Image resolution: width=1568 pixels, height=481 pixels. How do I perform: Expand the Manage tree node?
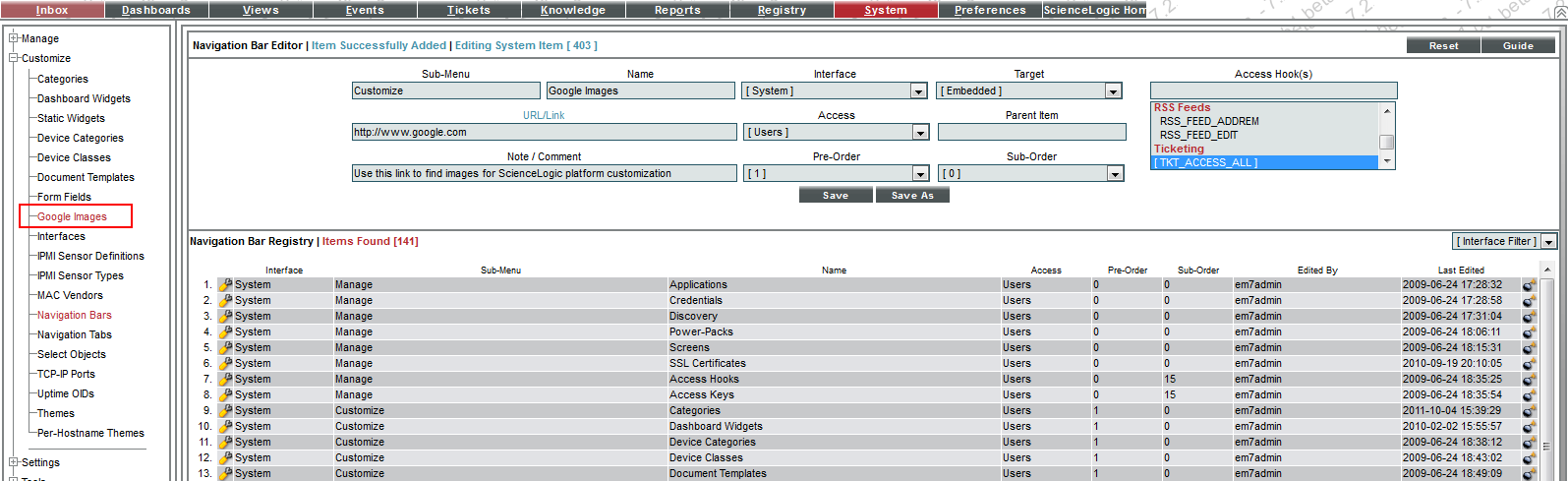click(x=14, y=38)
